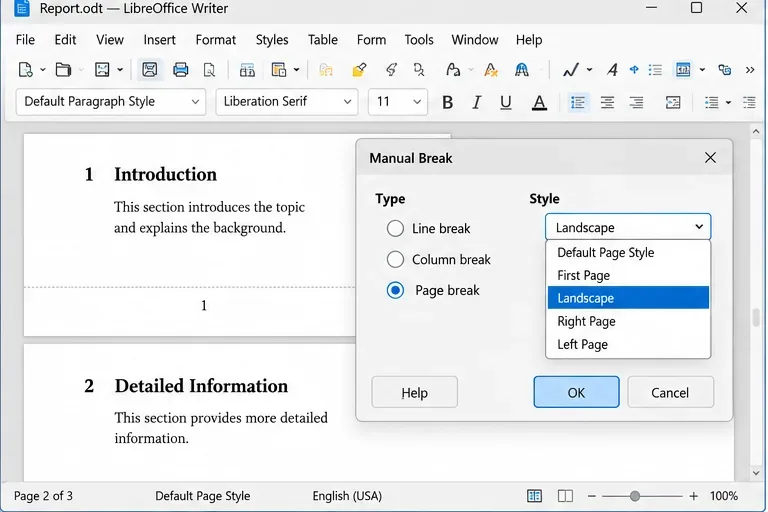Enable Center paragraph alignment
This screenshot has width=768, height=512.
pyautogui.click(x=607, y=102)
